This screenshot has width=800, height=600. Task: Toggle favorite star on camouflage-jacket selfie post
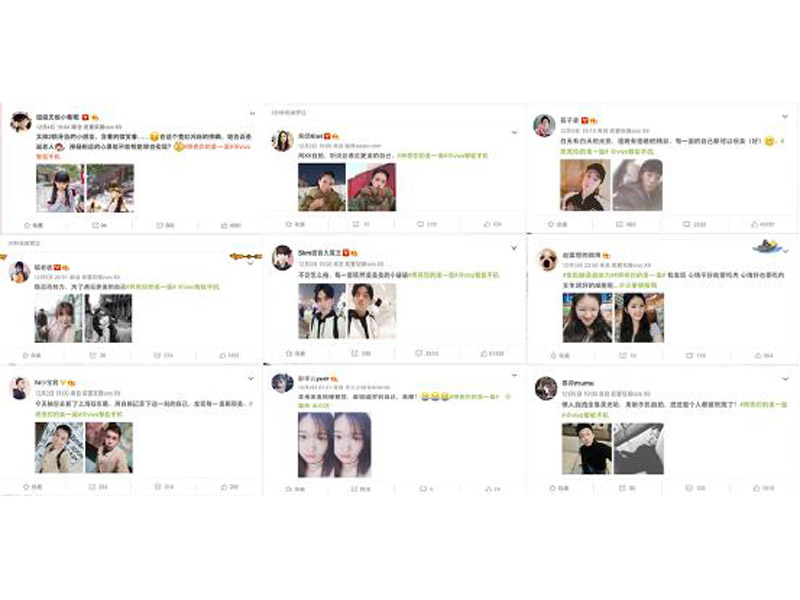tap(295, 224)
